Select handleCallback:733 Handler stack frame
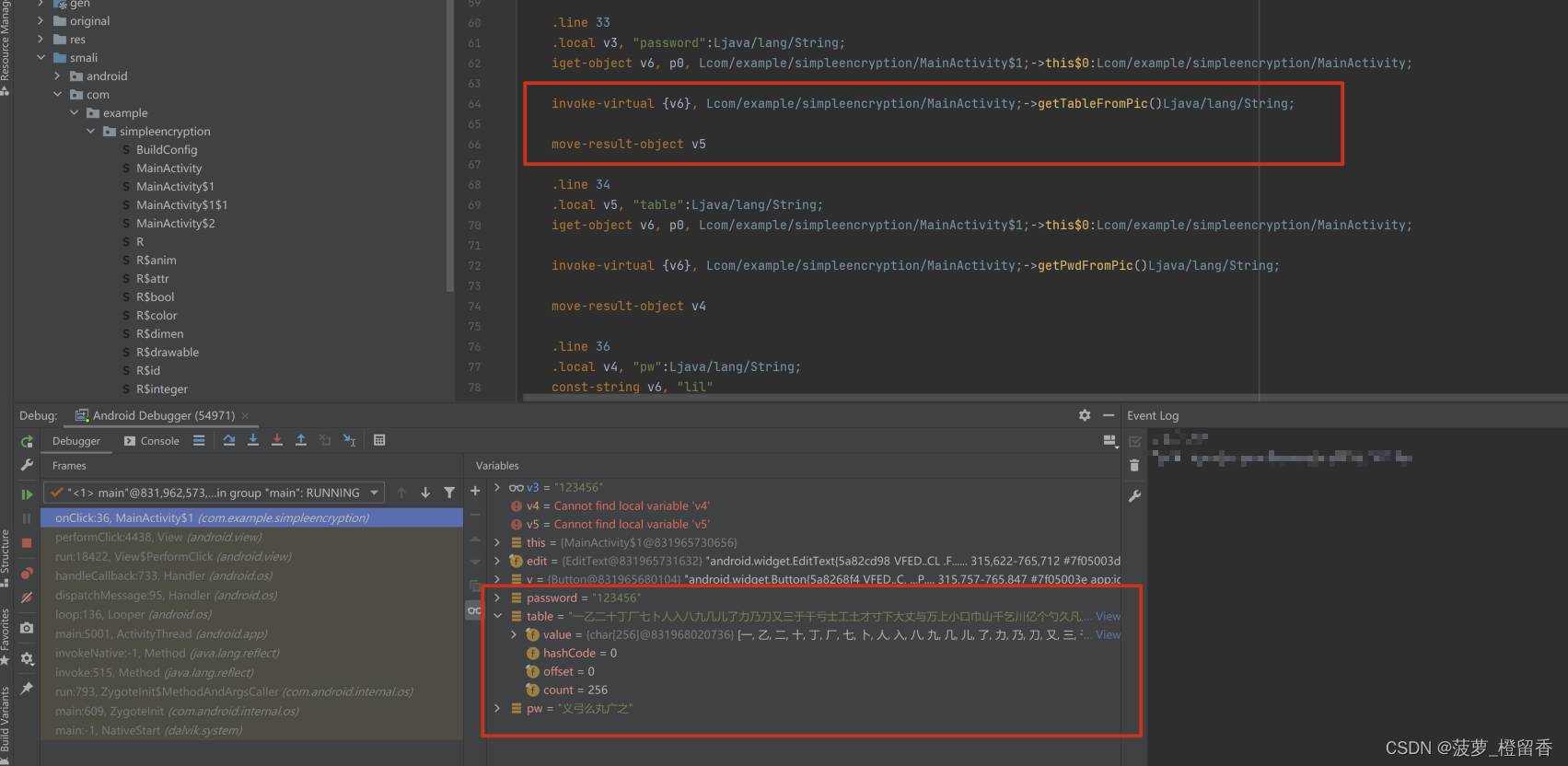Viewport: 1568px width, 766px height. 252,575
